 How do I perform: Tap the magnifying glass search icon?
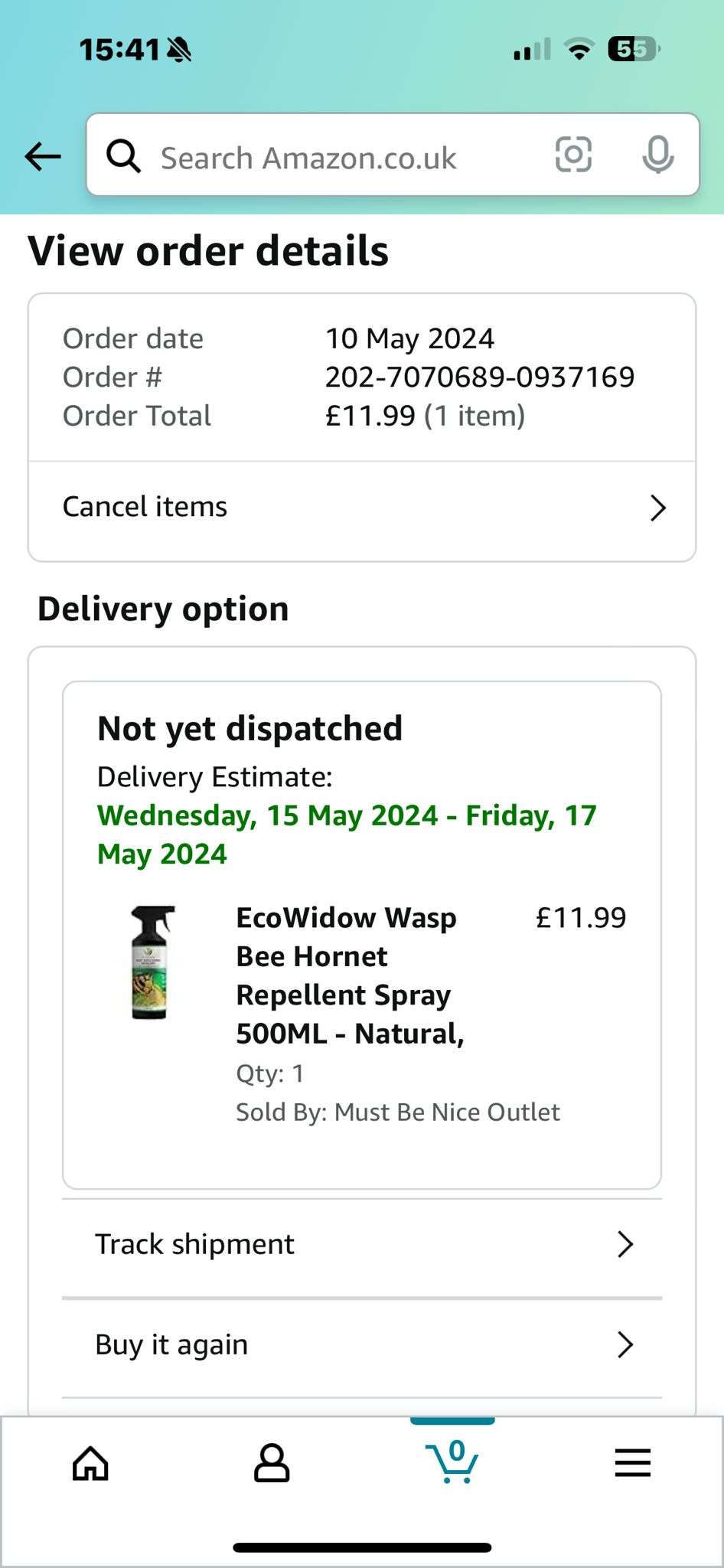[123, 156]
